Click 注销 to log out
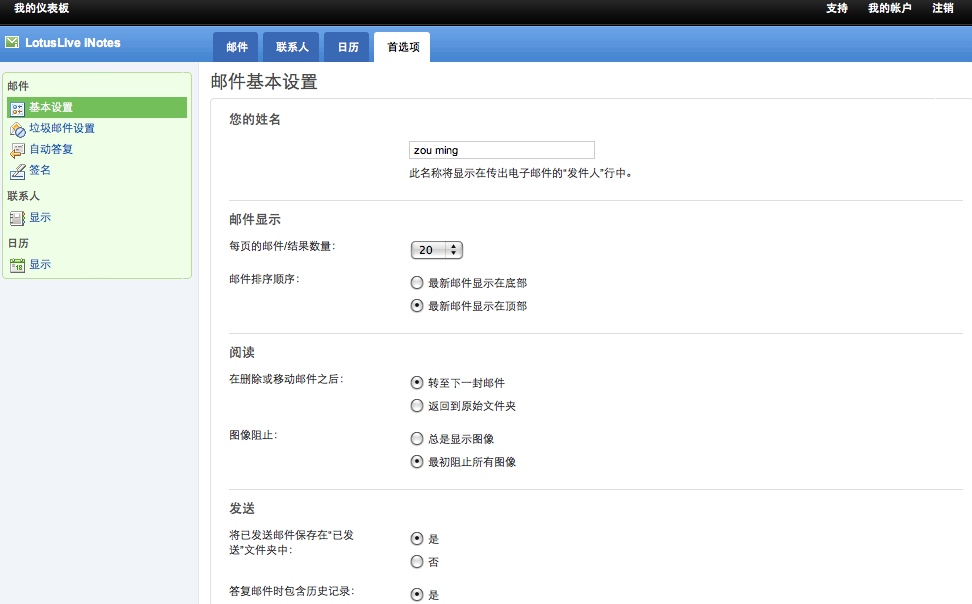This screenshot has height=604, width=972. pos(942,9)
